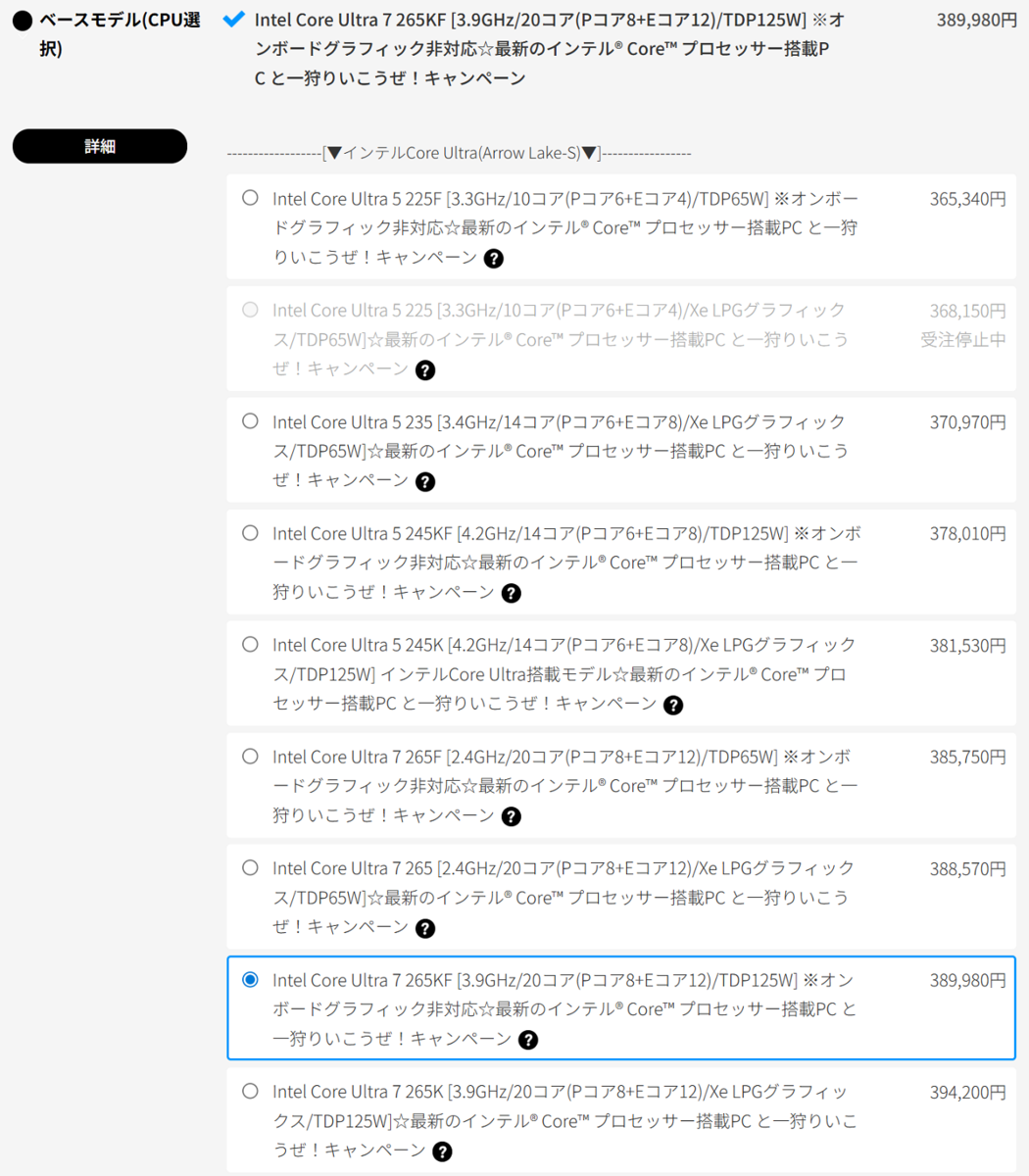This screenshot has height=1176, width=1029.
Task: View help for Core Ultra 7 265K option
Action: click(x=442, y=1152)
